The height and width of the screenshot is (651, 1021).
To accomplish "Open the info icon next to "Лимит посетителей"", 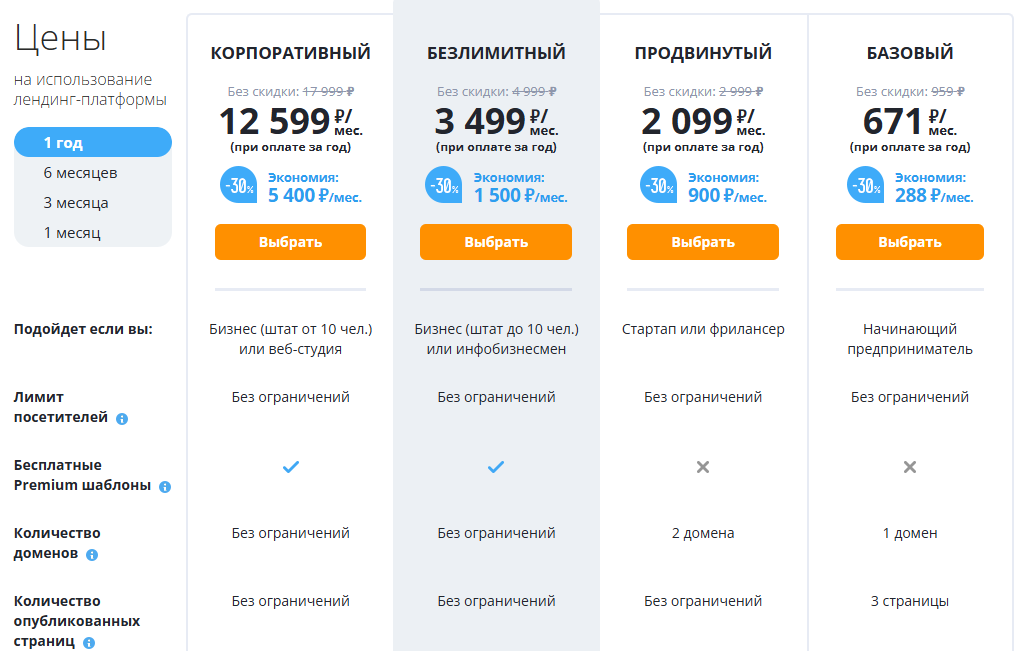I will point(122,417).
